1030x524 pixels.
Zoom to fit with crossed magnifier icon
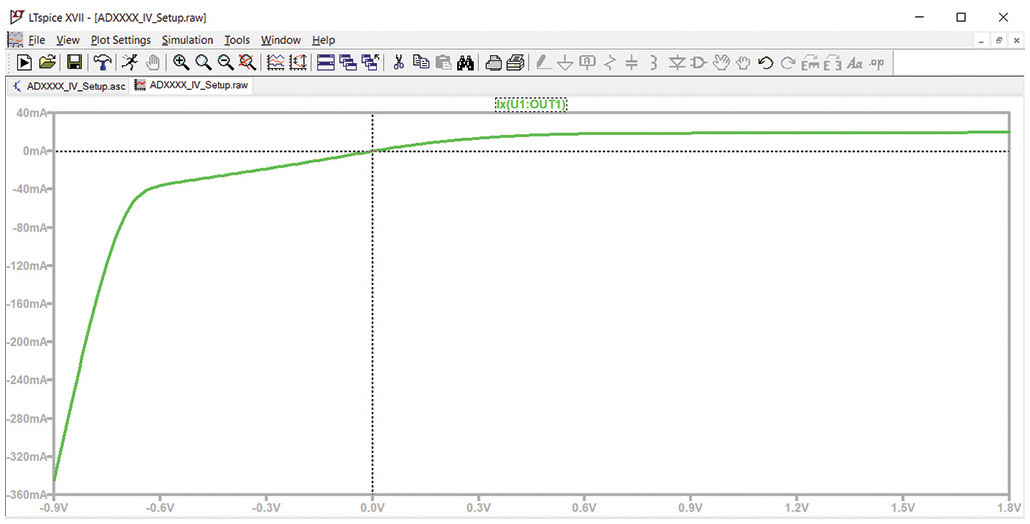[247, 63]
